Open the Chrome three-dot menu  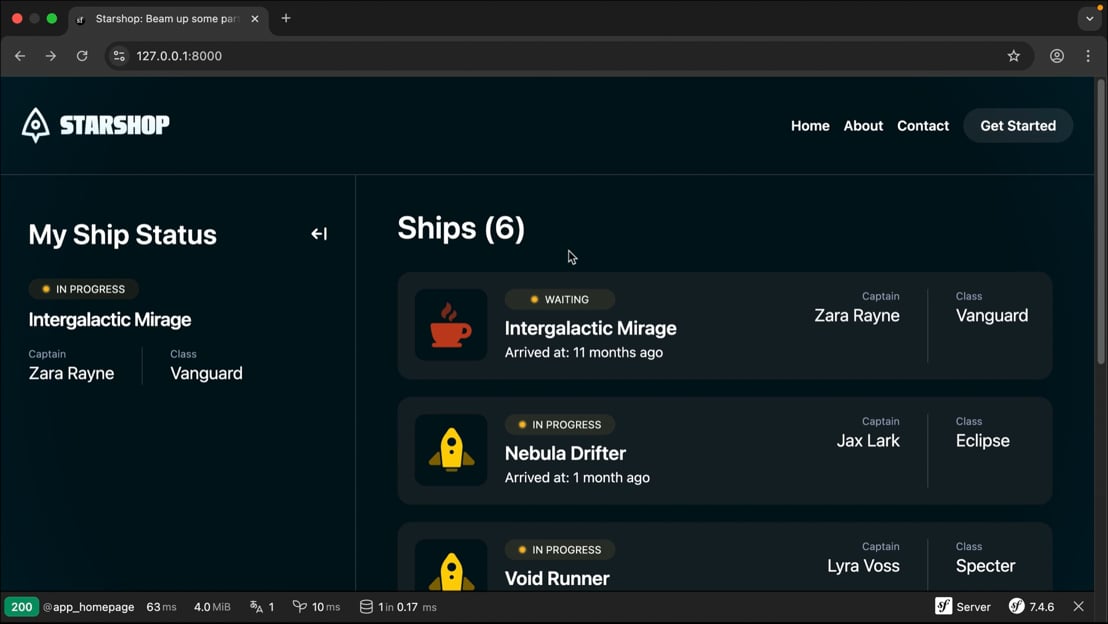coord(1088,56)
